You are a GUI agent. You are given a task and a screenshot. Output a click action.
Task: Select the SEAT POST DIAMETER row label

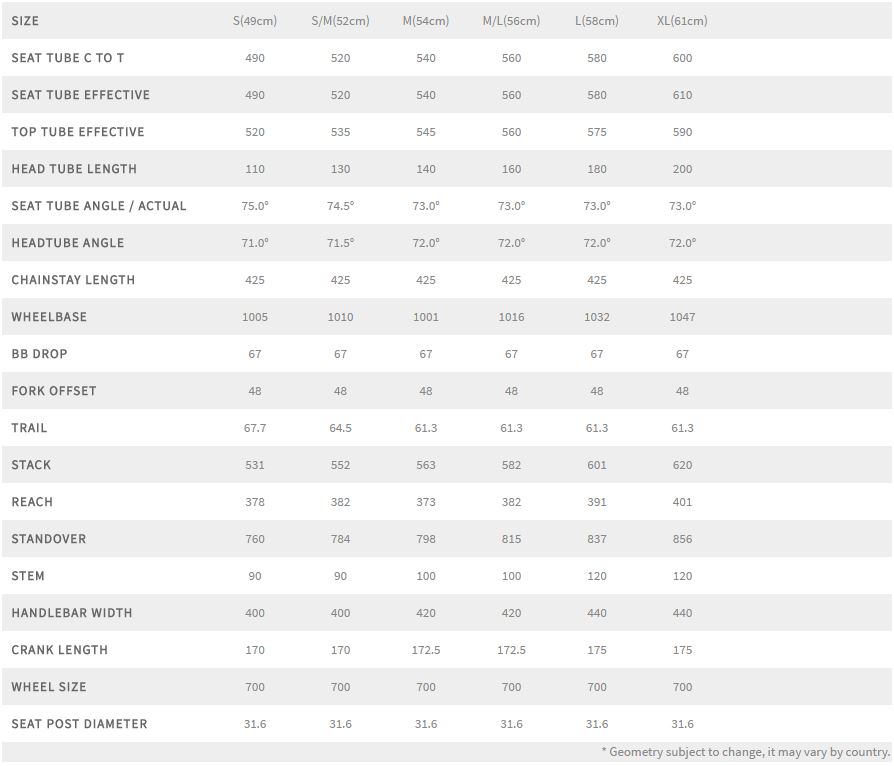tap(79, 724)
